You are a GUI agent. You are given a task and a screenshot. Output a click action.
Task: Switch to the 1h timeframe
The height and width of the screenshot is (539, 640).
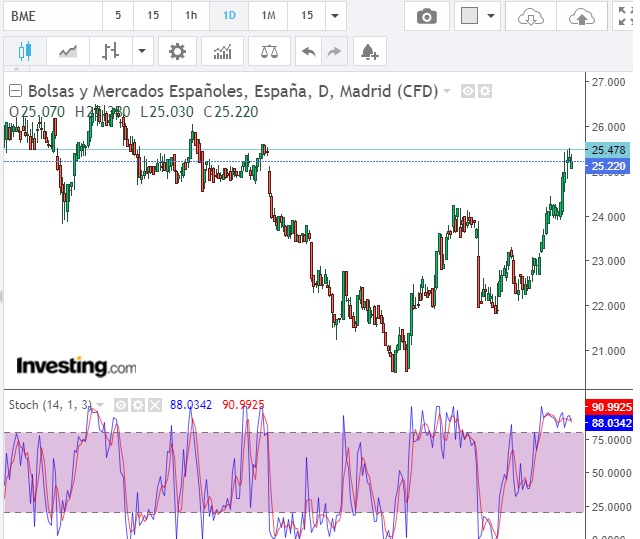pyautogui.click(x=190, y=16)
